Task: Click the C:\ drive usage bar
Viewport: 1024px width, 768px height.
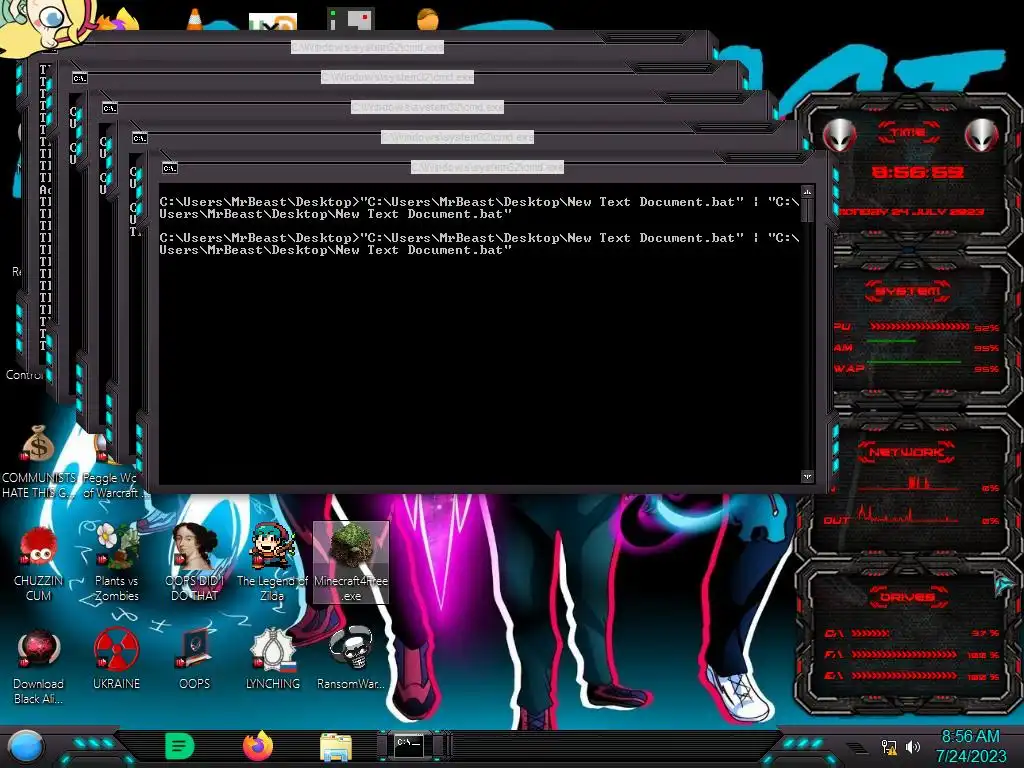Action: (x=870, y=633)
